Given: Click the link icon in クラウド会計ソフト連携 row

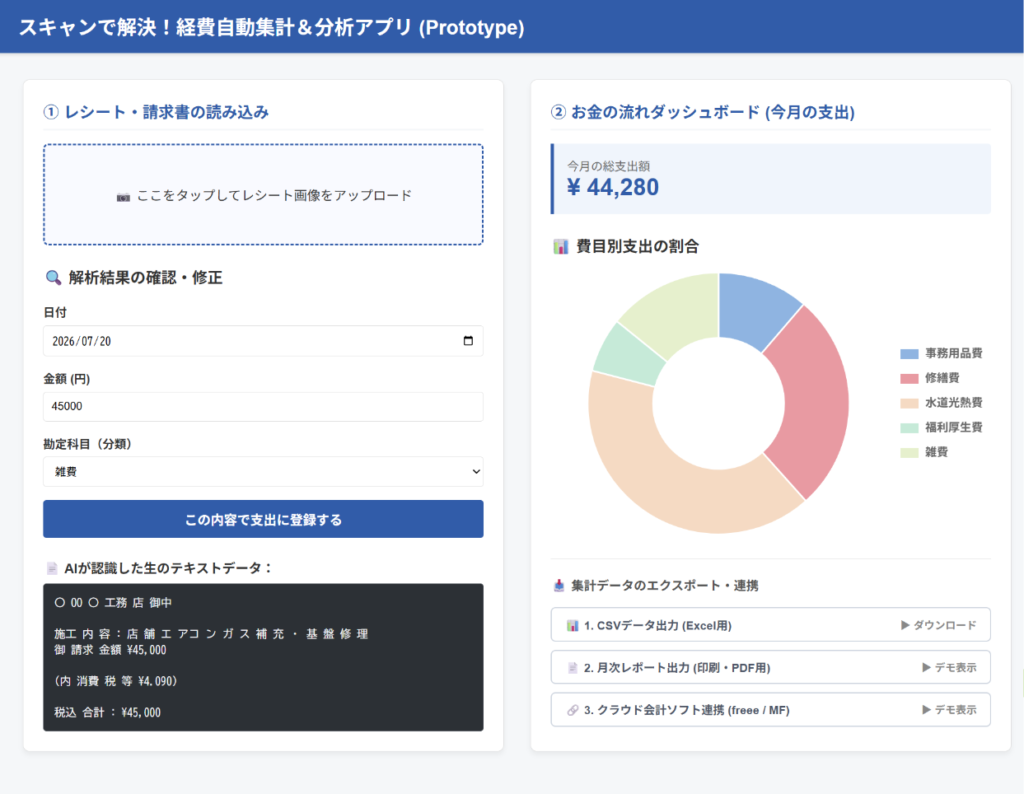Looking at the screenshot, I should click(x=572, y=710).
